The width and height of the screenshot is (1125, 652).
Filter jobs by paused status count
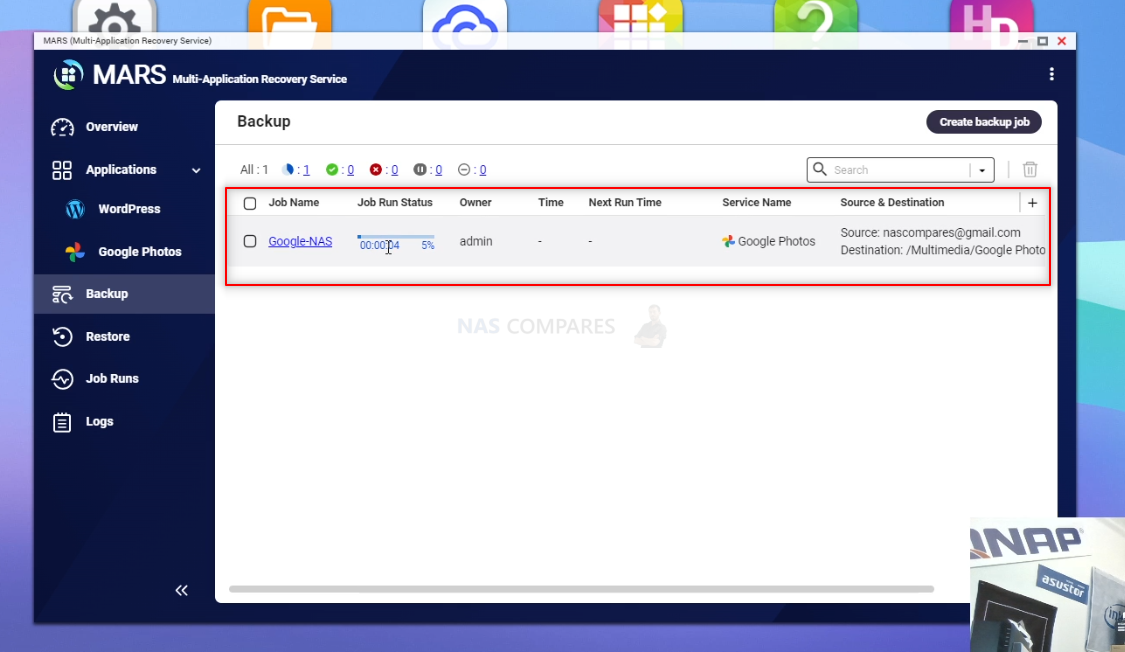pyautogui.click(x=438, y=170)
